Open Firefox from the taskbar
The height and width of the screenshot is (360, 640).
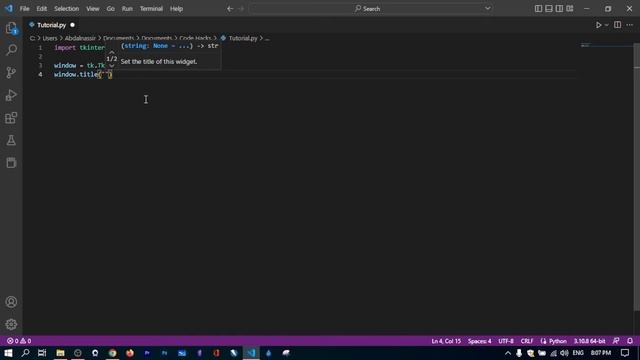tap(130, 353)
